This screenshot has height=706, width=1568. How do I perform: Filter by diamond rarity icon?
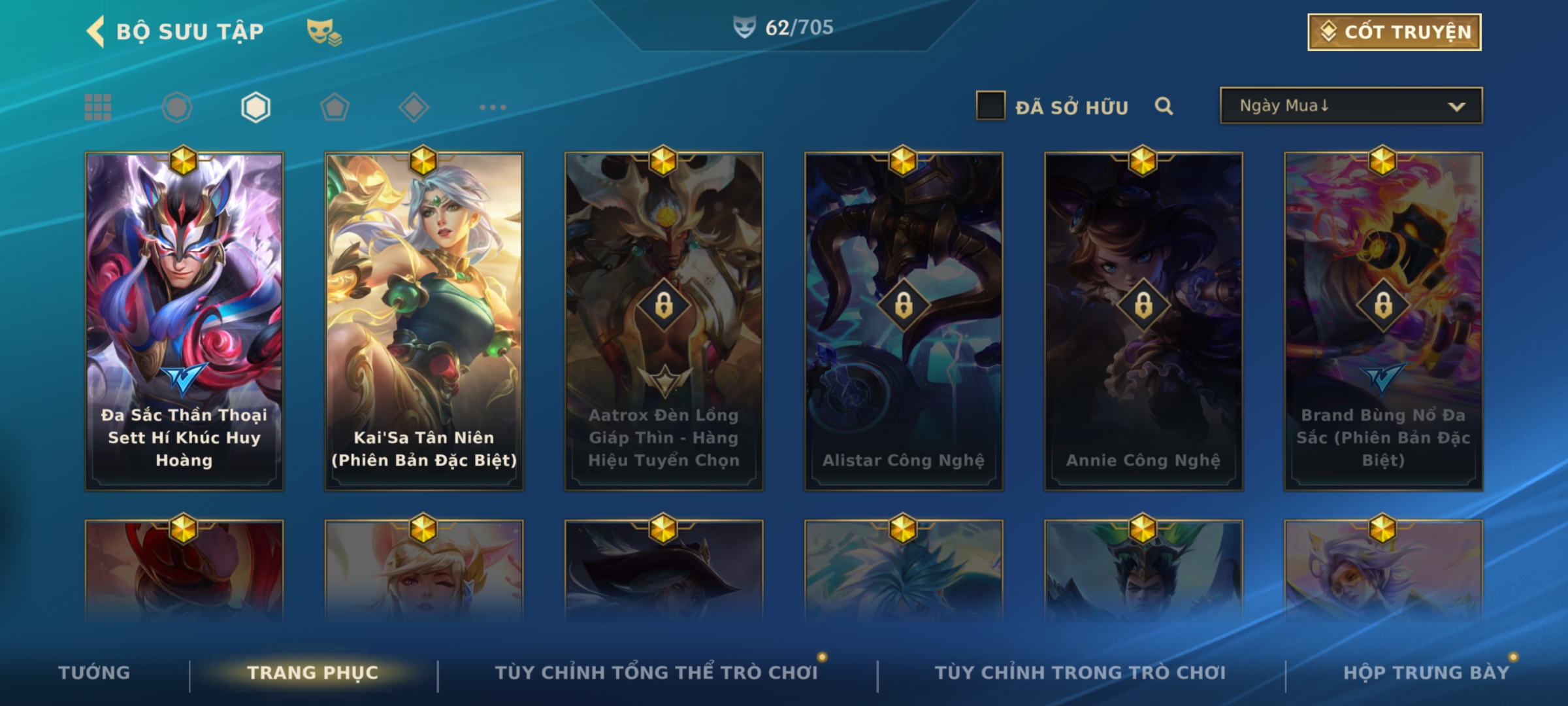coord(414,107)
